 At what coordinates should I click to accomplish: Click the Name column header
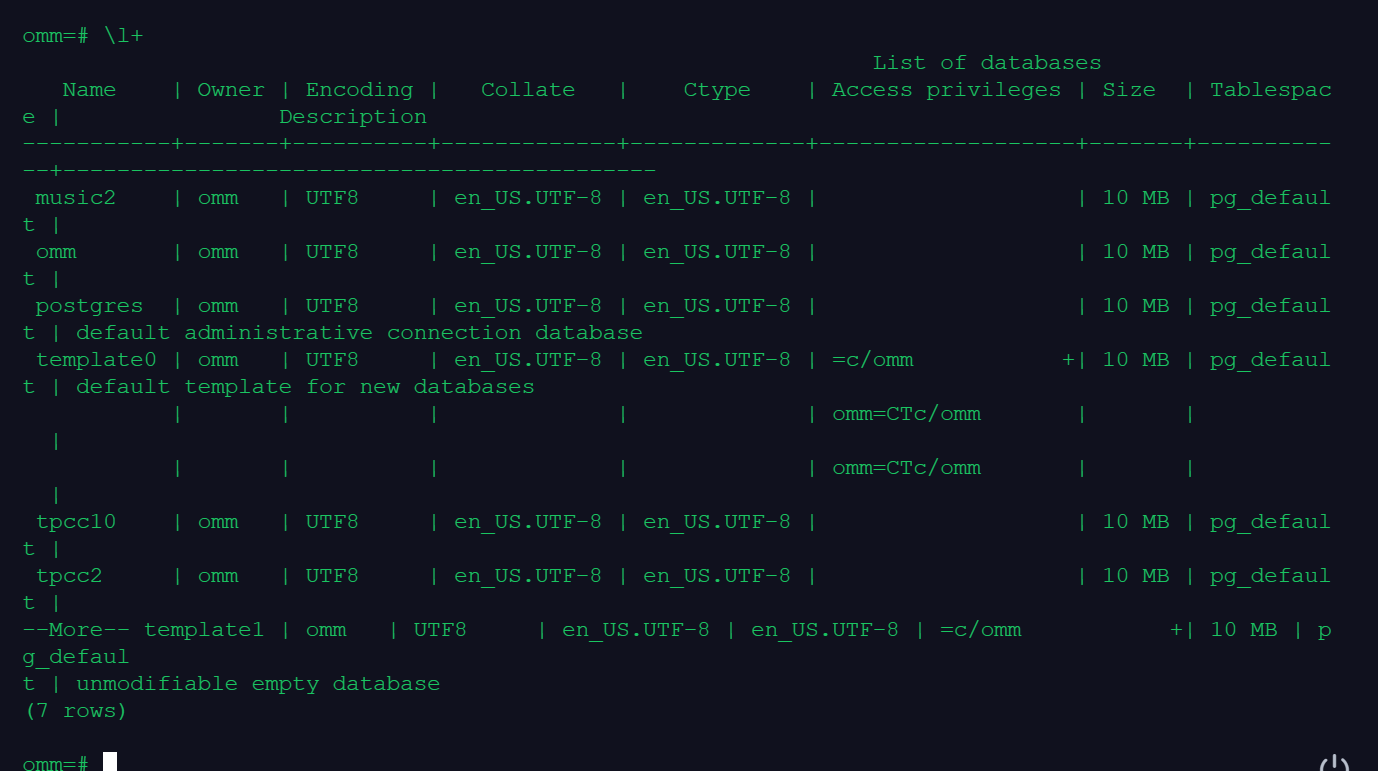89,90
